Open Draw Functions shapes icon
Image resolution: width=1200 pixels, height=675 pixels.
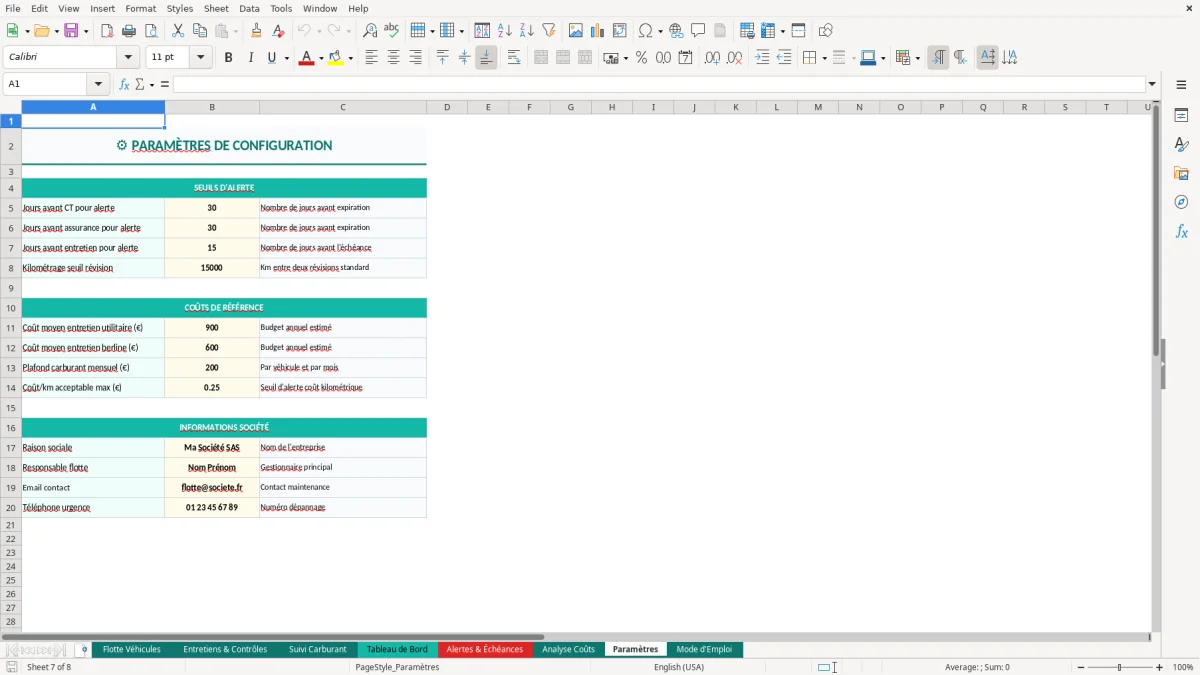point(826,31)
